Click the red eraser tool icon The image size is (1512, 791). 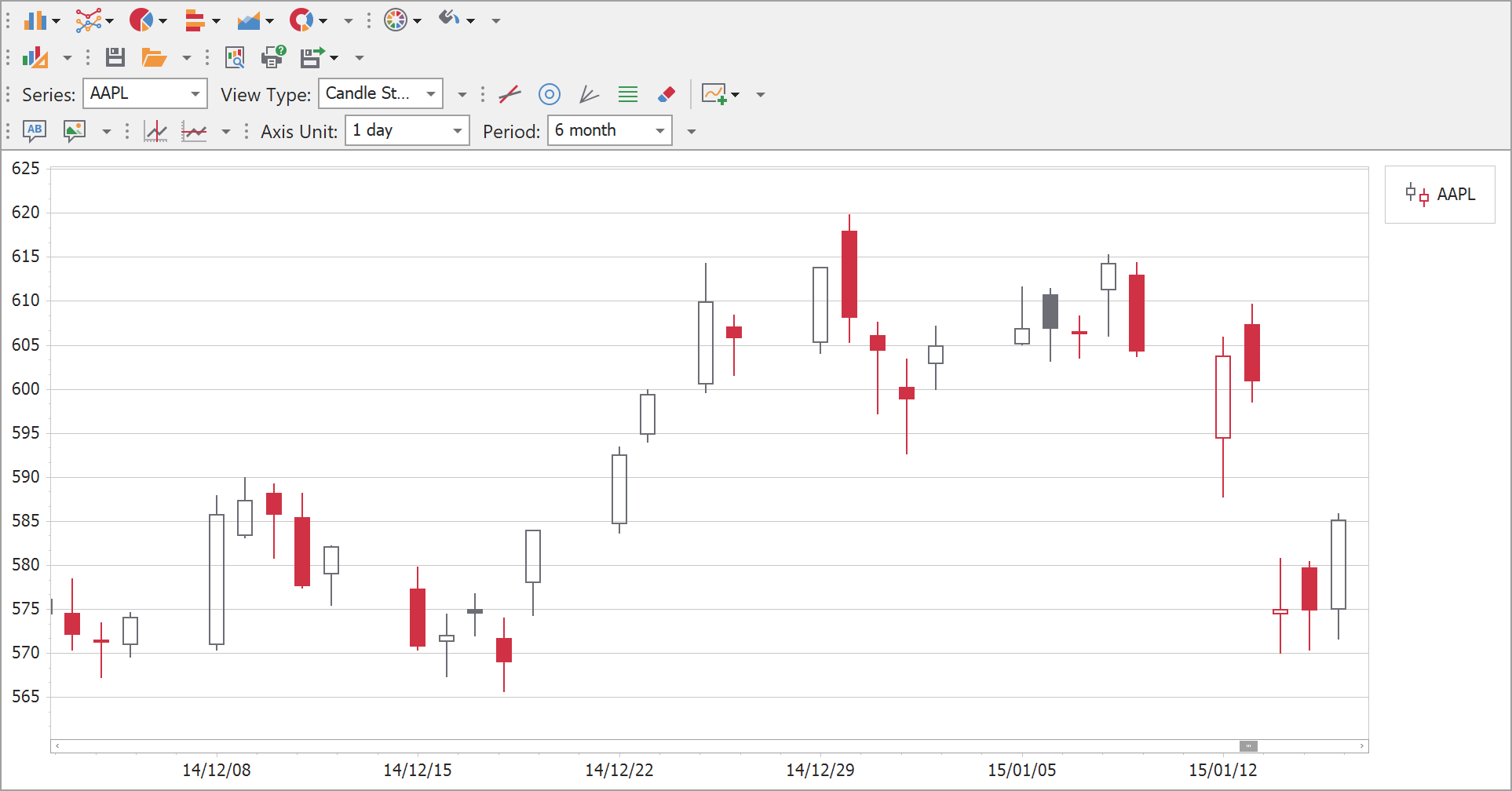click(x=667, y=95)
